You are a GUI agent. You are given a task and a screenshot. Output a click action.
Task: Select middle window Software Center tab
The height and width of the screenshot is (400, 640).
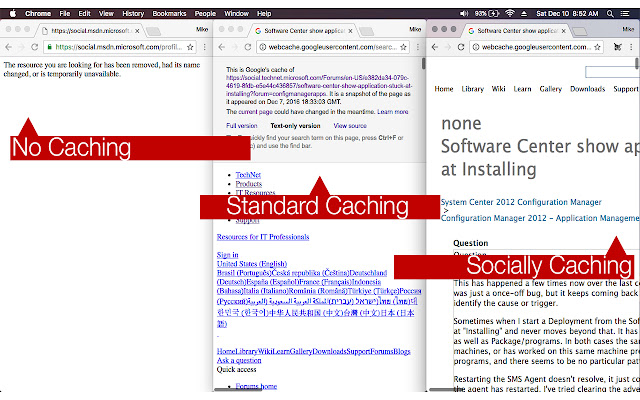tap(303, 31)
